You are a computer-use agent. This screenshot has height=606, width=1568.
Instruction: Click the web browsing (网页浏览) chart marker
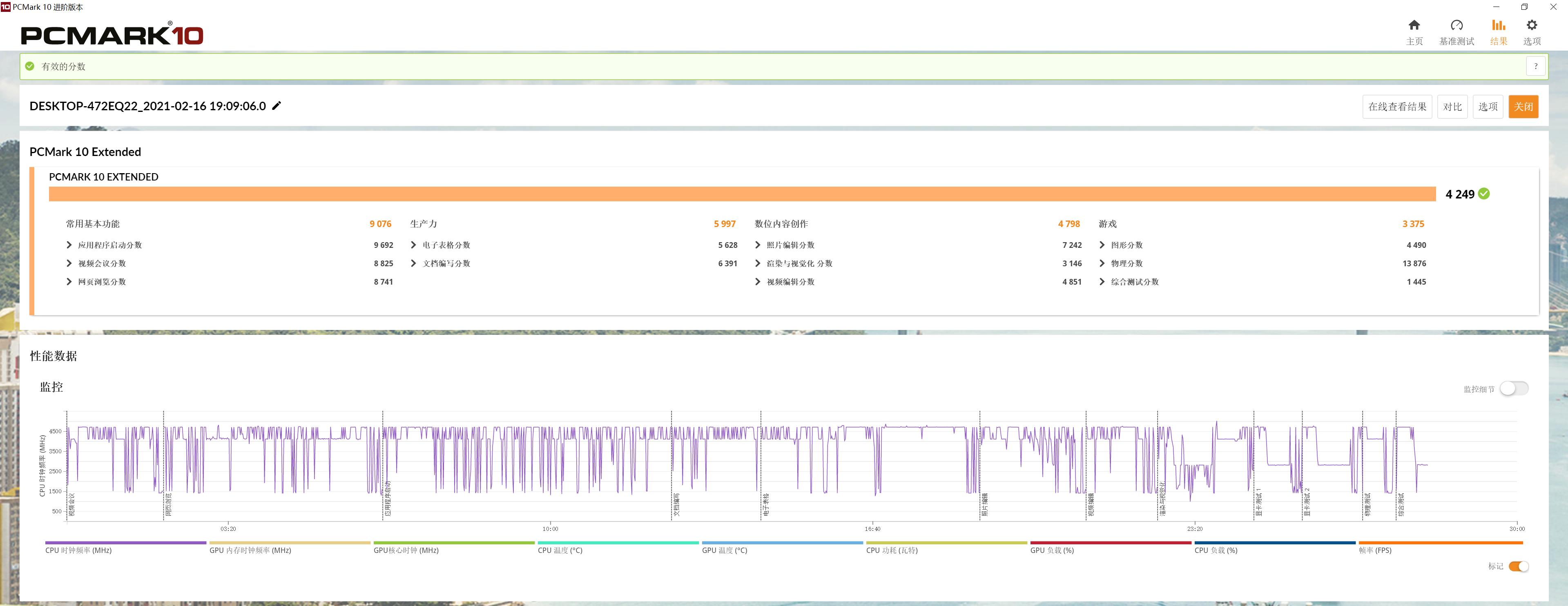coord(168,504)
